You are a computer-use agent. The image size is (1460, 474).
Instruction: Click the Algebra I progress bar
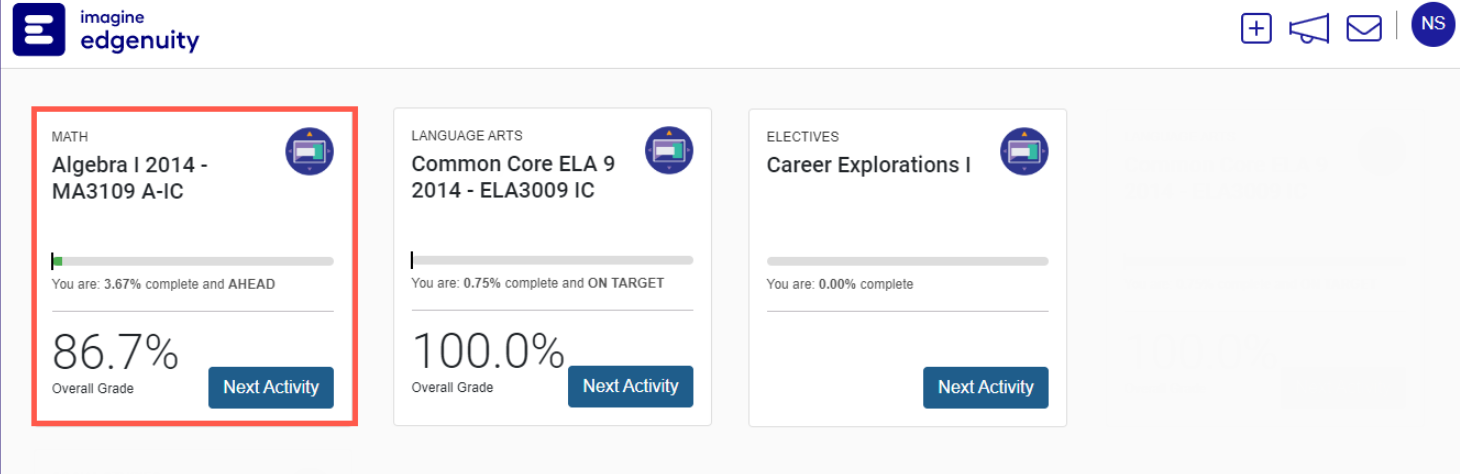pos(193,262)
